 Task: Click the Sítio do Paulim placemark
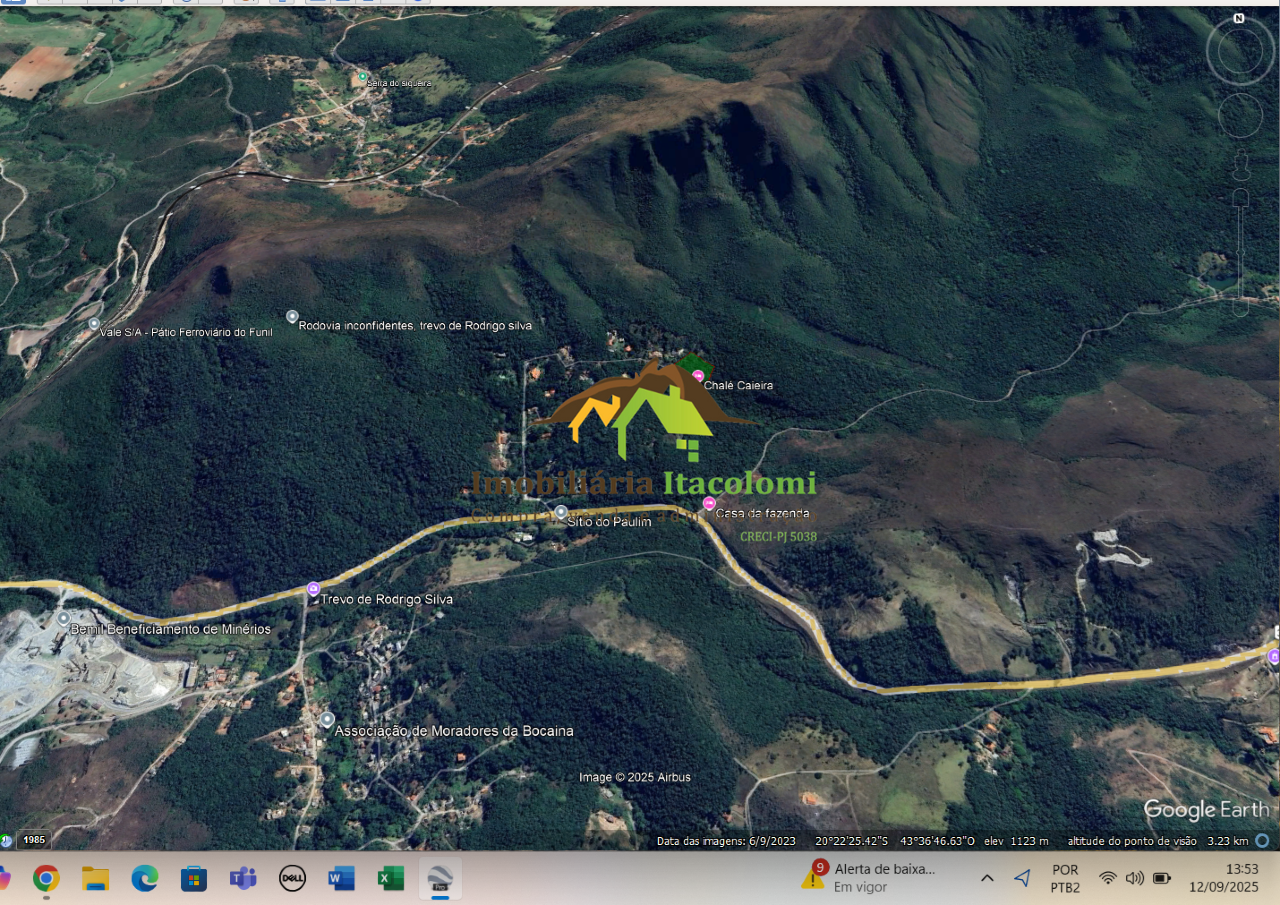pyautogui.click(x=561, y=512)
